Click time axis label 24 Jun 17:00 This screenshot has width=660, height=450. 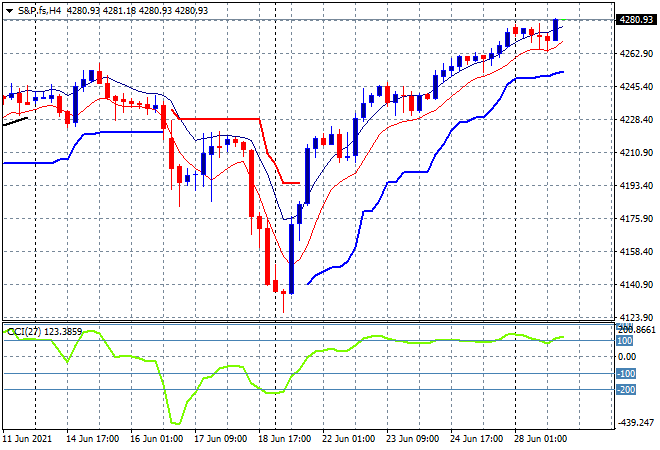click(476, 439)
